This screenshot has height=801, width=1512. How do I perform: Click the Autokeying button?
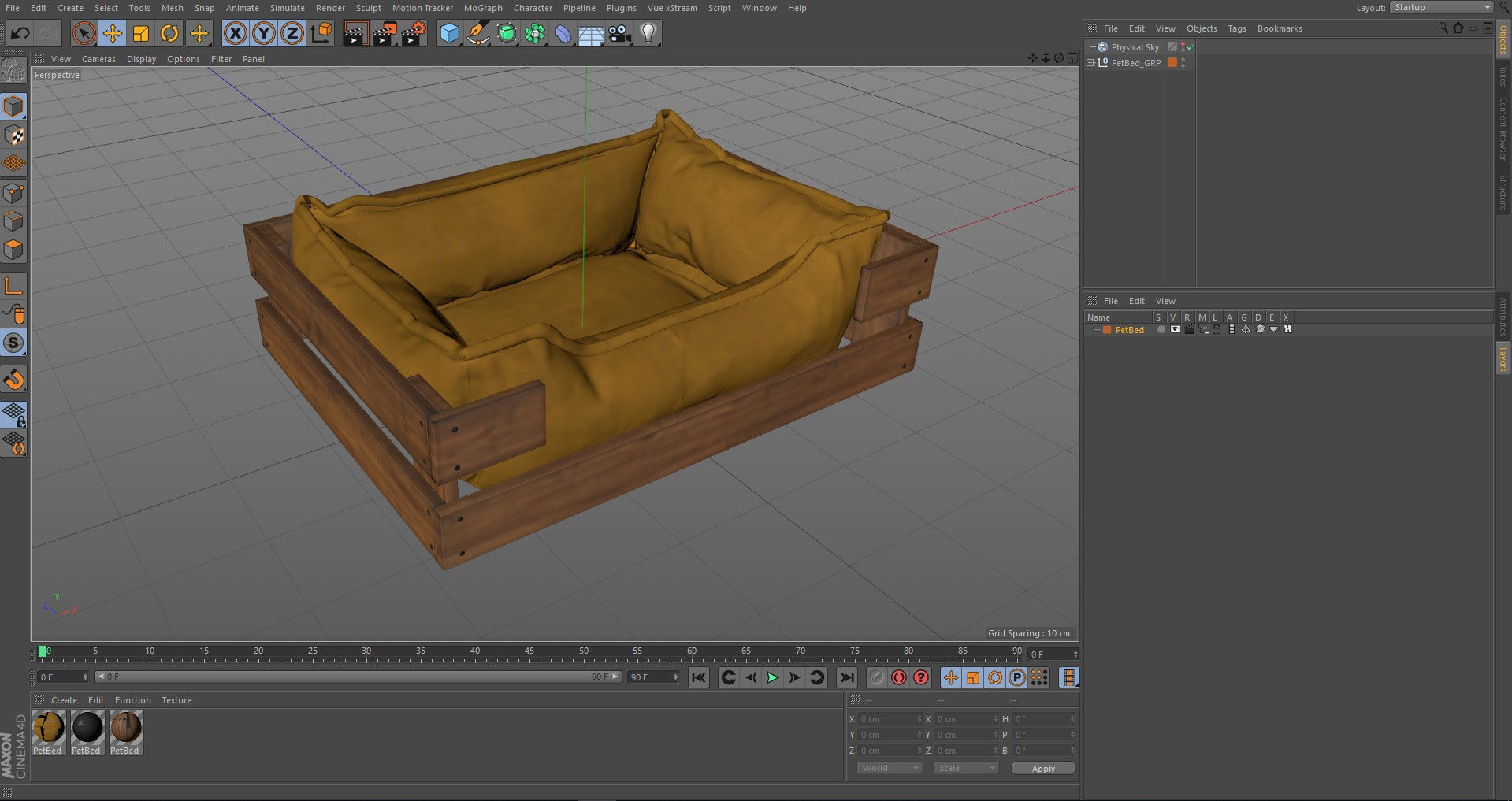click(898, 677)
